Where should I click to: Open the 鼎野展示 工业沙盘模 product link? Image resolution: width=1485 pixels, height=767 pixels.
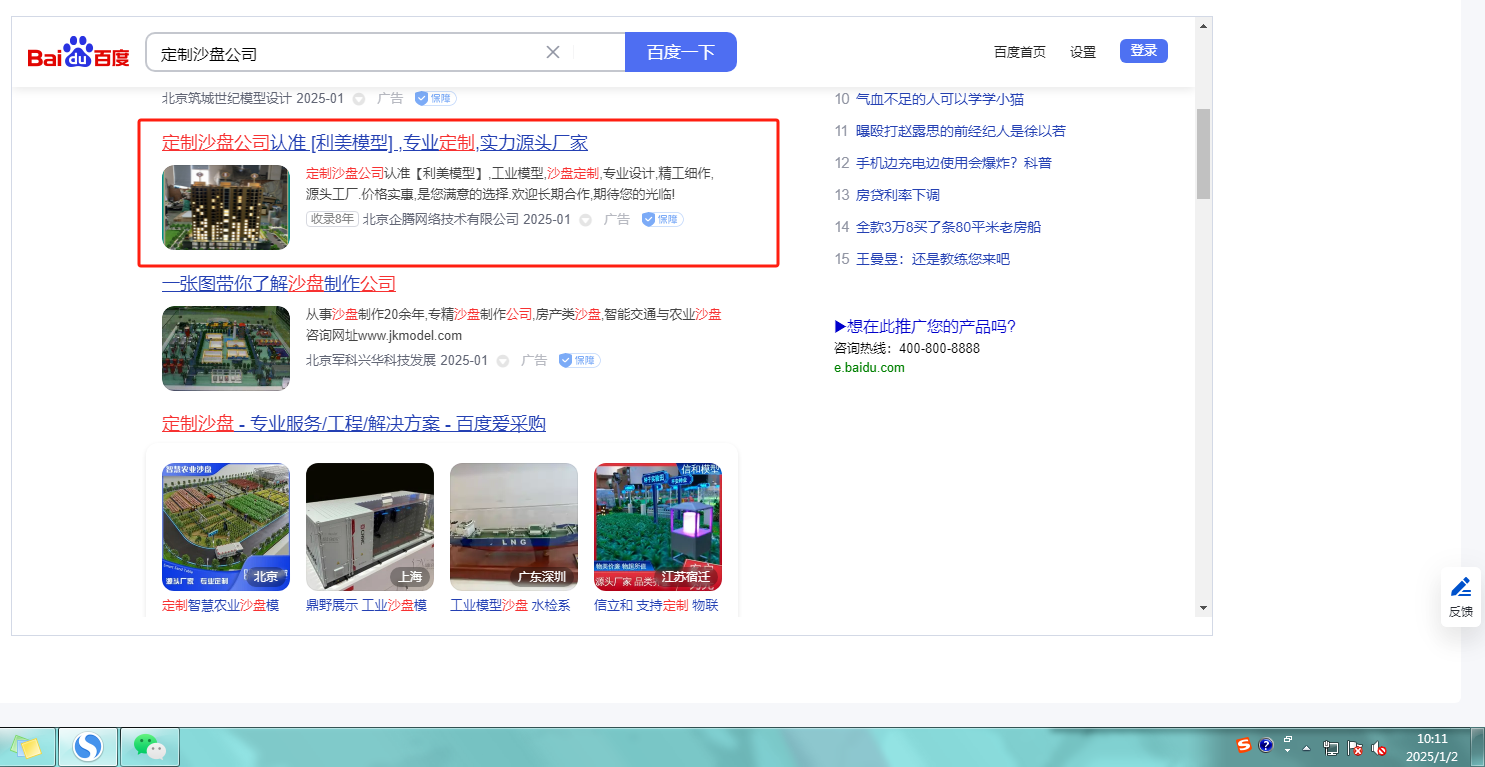click(367, 605)
